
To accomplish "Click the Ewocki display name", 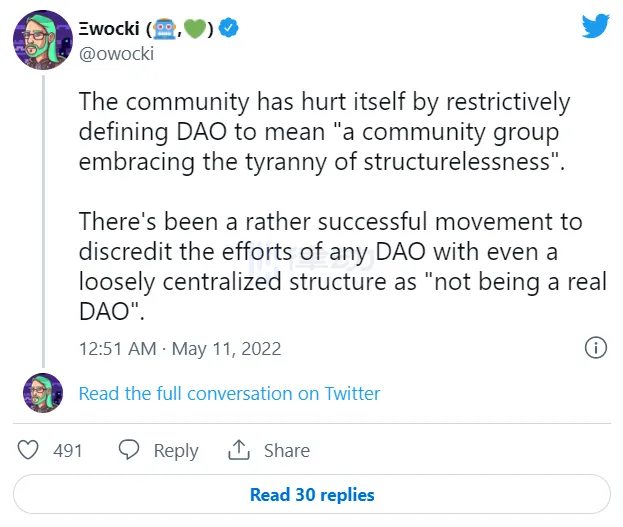I will click(x=112, y=29).
